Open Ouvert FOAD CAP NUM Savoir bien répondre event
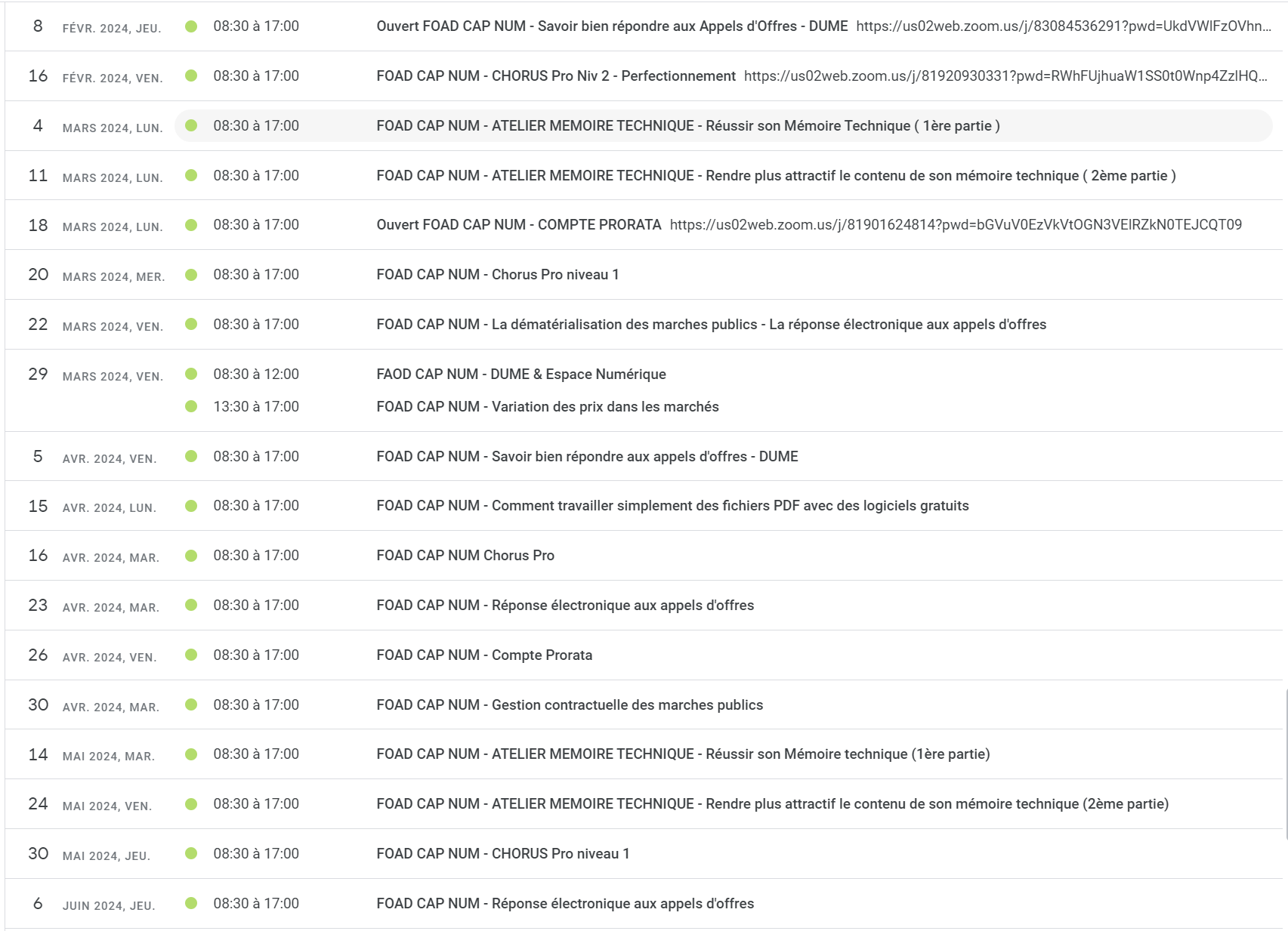Viewport: 1288px width, 931px height. 612,26
